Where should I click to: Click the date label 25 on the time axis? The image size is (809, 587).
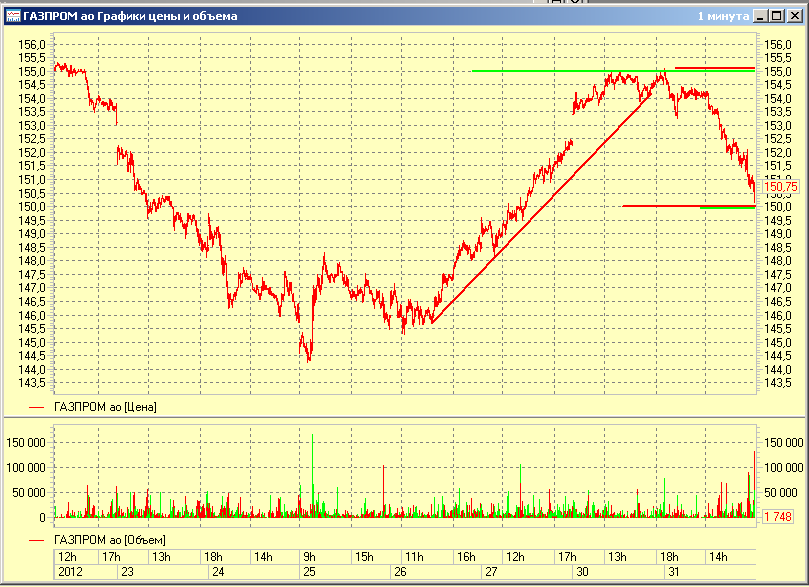pos(309,573)
